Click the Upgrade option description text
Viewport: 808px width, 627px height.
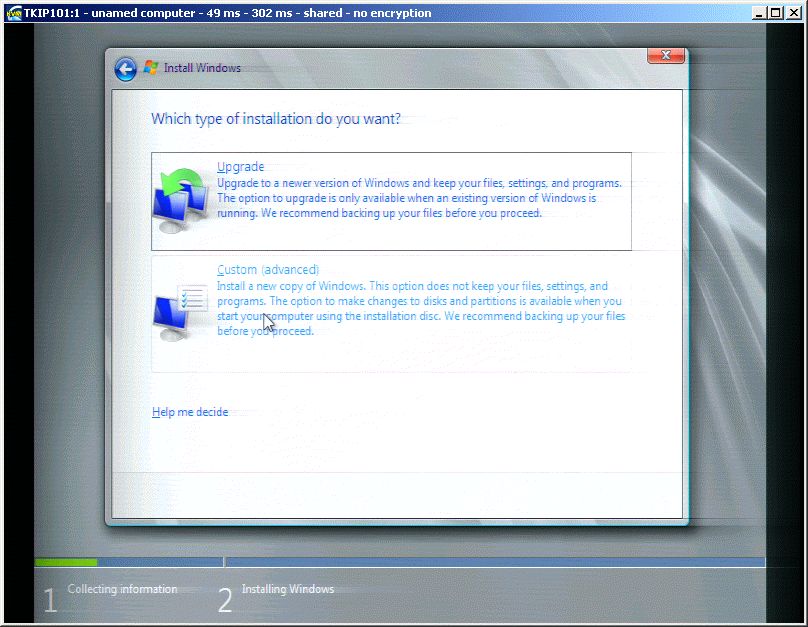pos(419,198)
